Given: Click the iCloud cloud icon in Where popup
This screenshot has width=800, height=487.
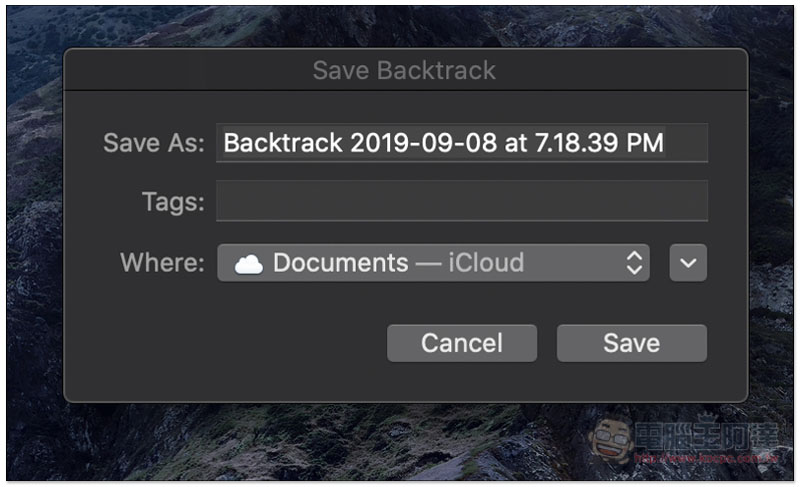Looking at the screenshot, I should (x=248, y=264).
